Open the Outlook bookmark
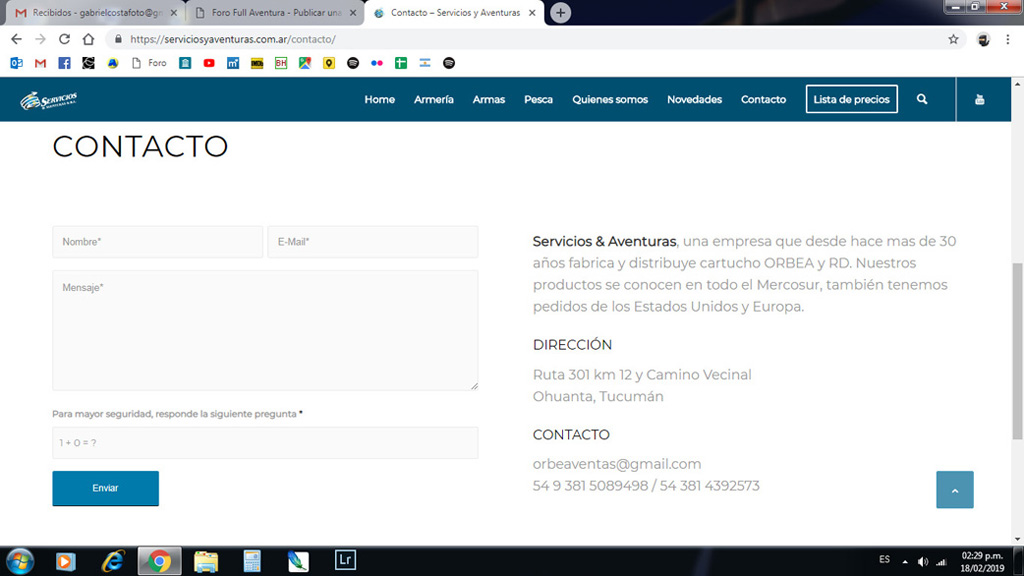This screenshot has height=576, width=1024. click(x=16, y=63)
